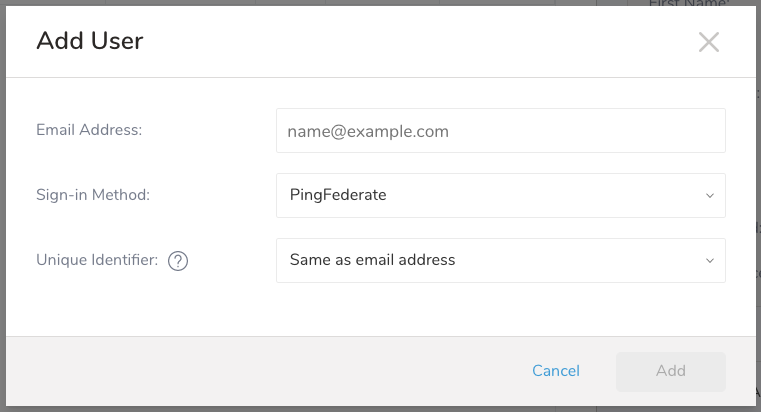
Task: Expand the Unique Identifier chevron arrow
Action: click(x=710, y=260)
